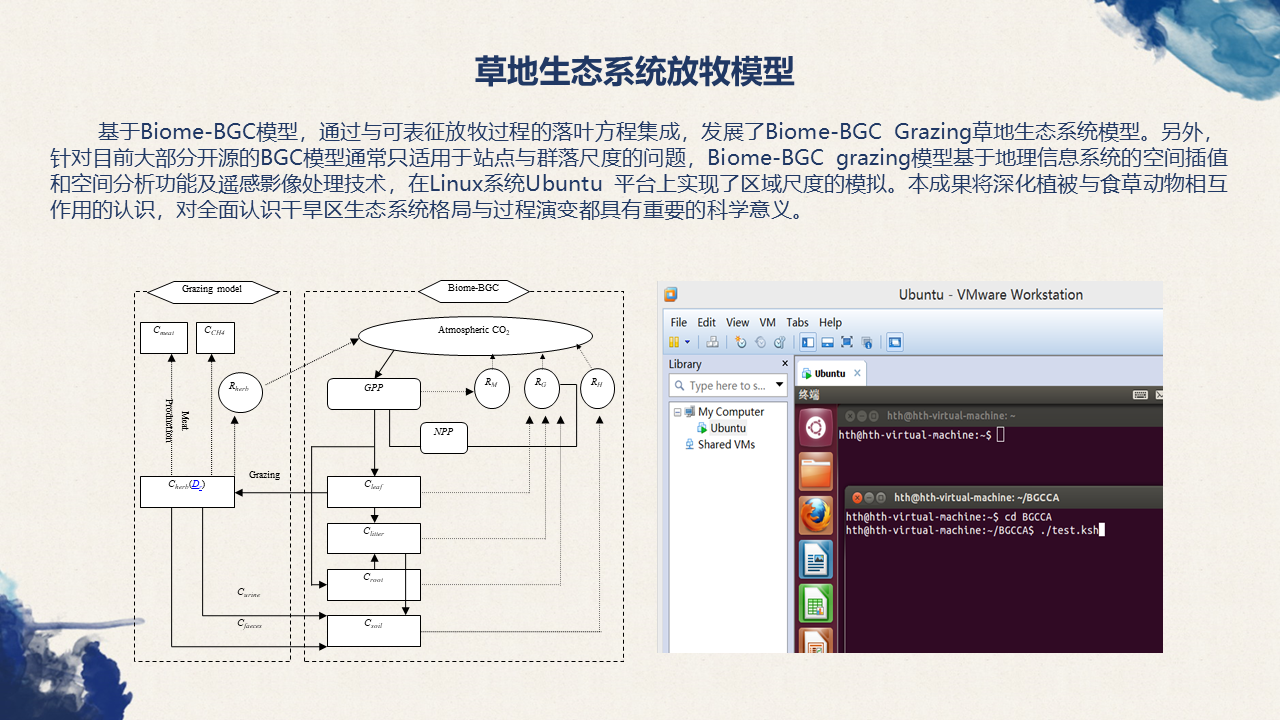Toggle the console view toolbar button
Screen dimensions: 1280x720
click(x=895, y=342)
